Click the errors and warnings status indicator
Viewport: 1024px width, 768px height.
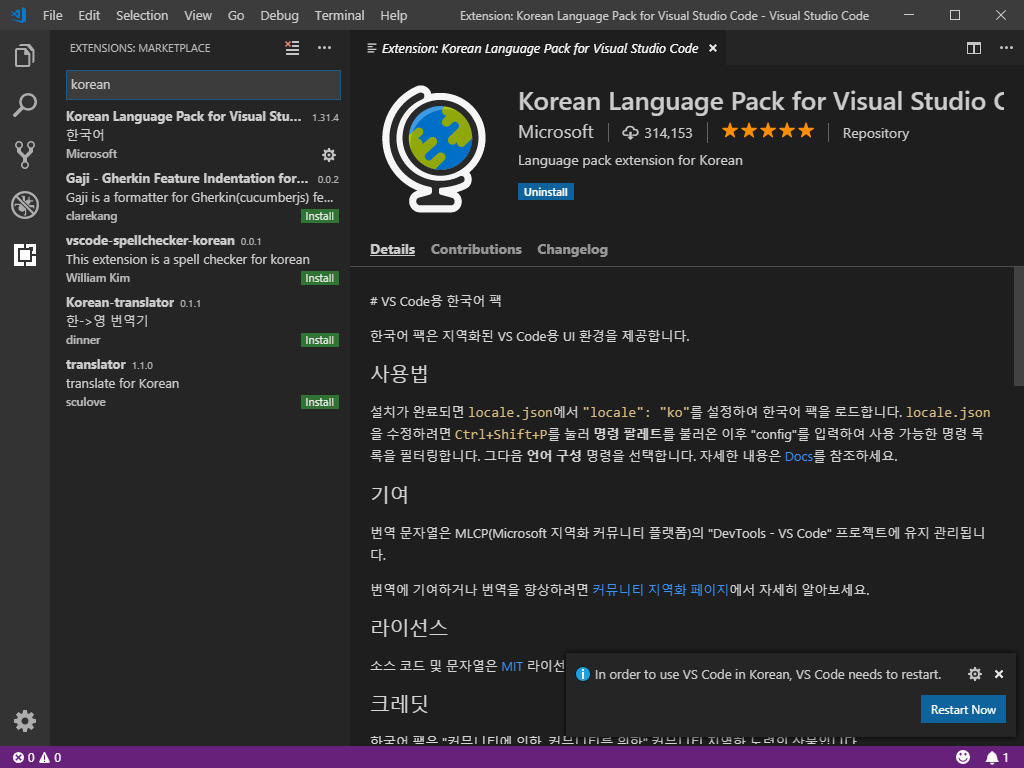click(x=37, y=758)
